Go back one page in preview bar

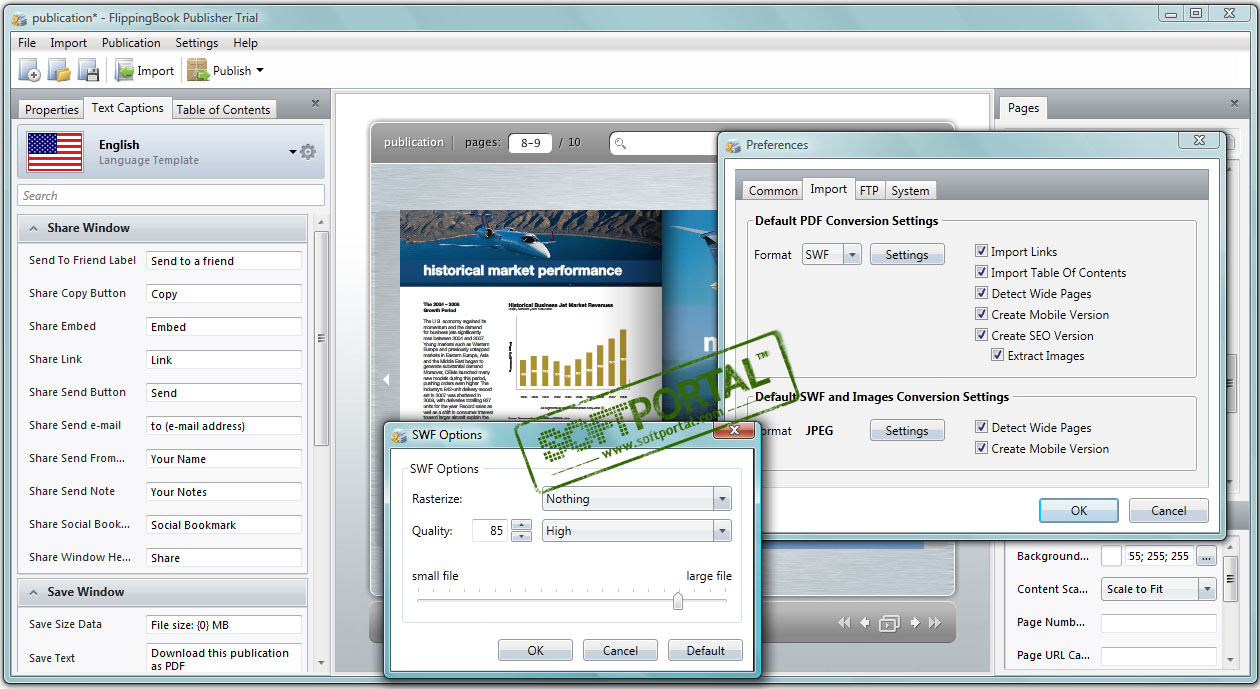coord(865,623)
